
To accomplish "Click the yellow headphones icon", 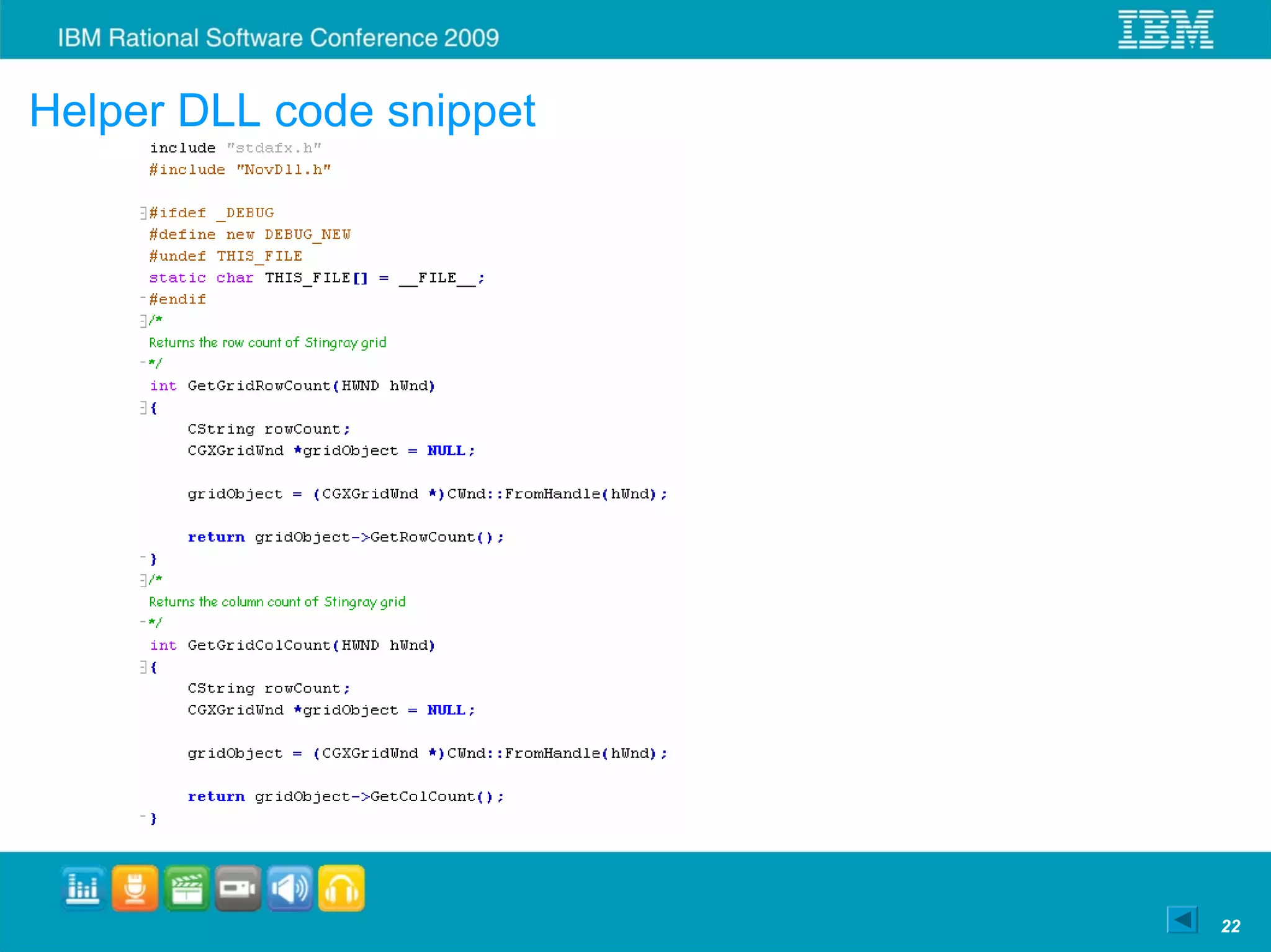I will click(x=341, y=888).
